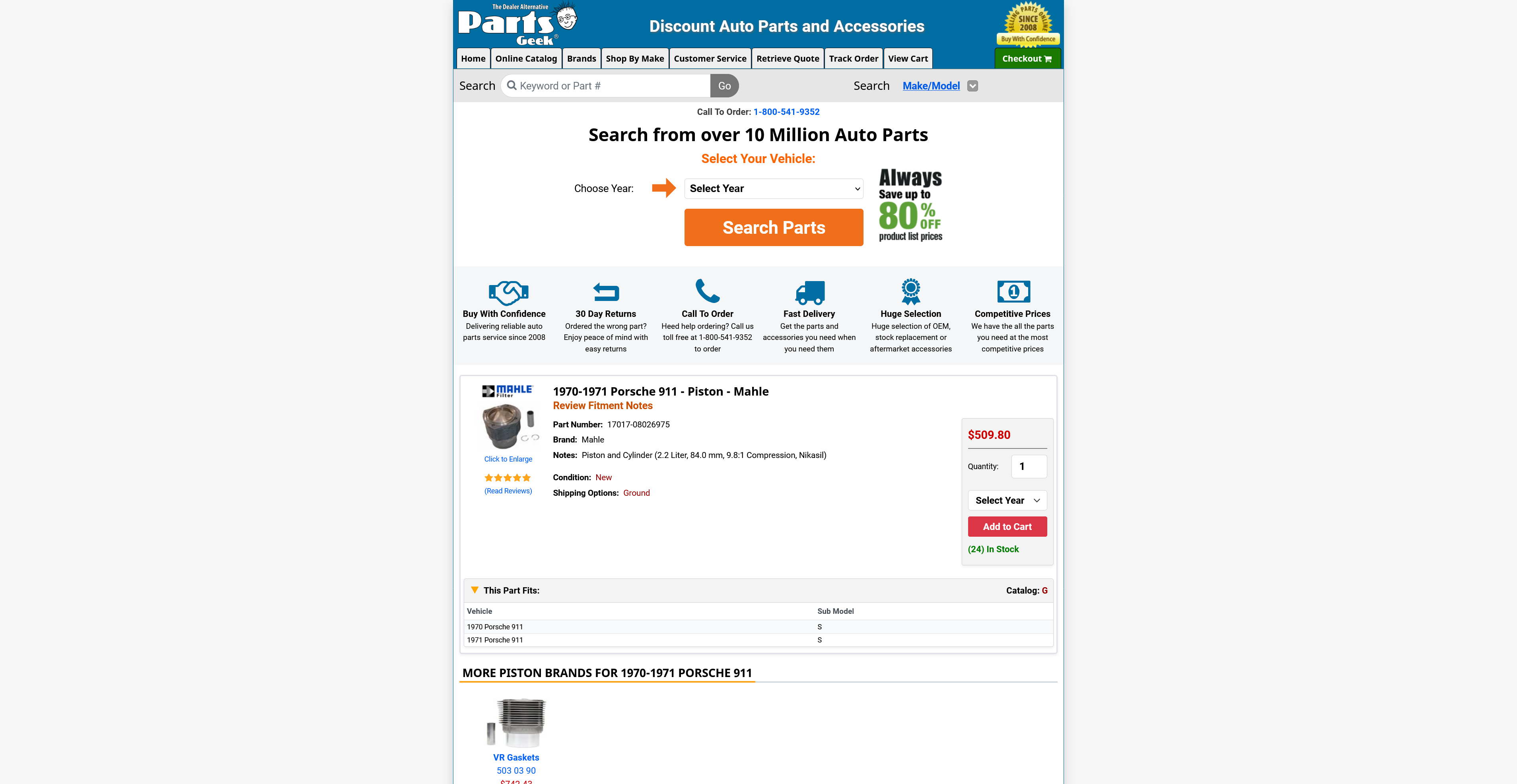Click the five-star rating icons
This screenshot has height=784, width=1517.
point(508,477)
